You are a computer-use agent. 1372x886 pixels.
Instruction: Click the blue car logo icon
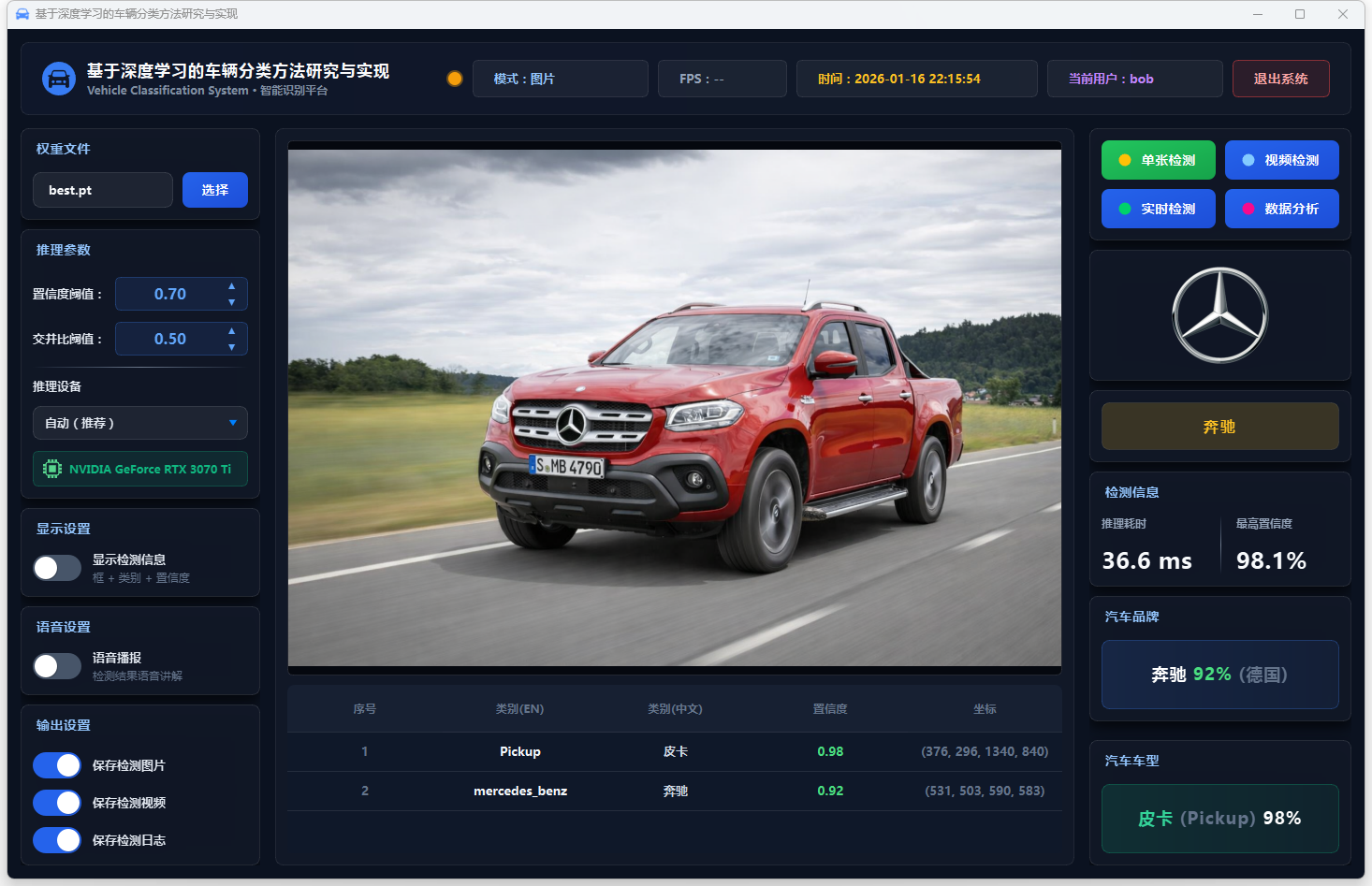click(x=59, y=79)
